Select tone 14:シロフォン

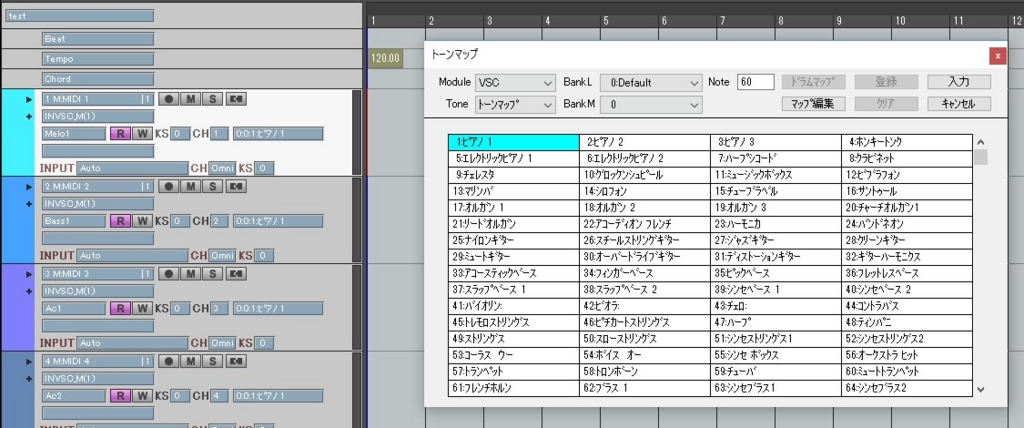pos(645,191)
